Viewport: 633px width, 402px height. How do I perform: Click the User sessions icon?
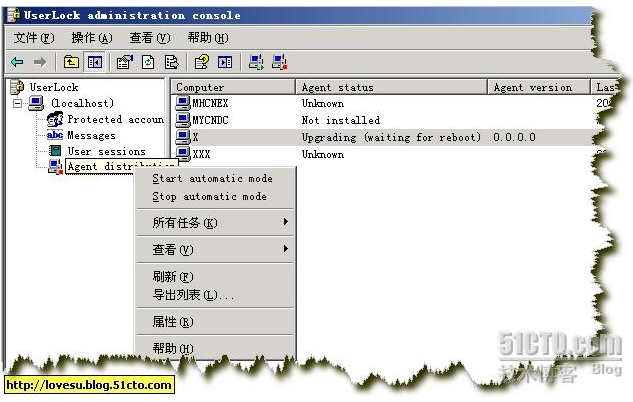point(55,151)
